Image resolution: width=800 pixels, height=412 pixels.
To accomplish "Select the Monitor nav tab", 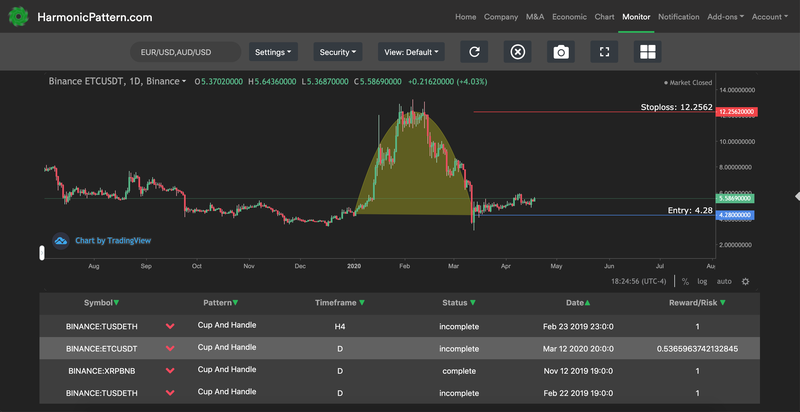I will tap(636, 17).
